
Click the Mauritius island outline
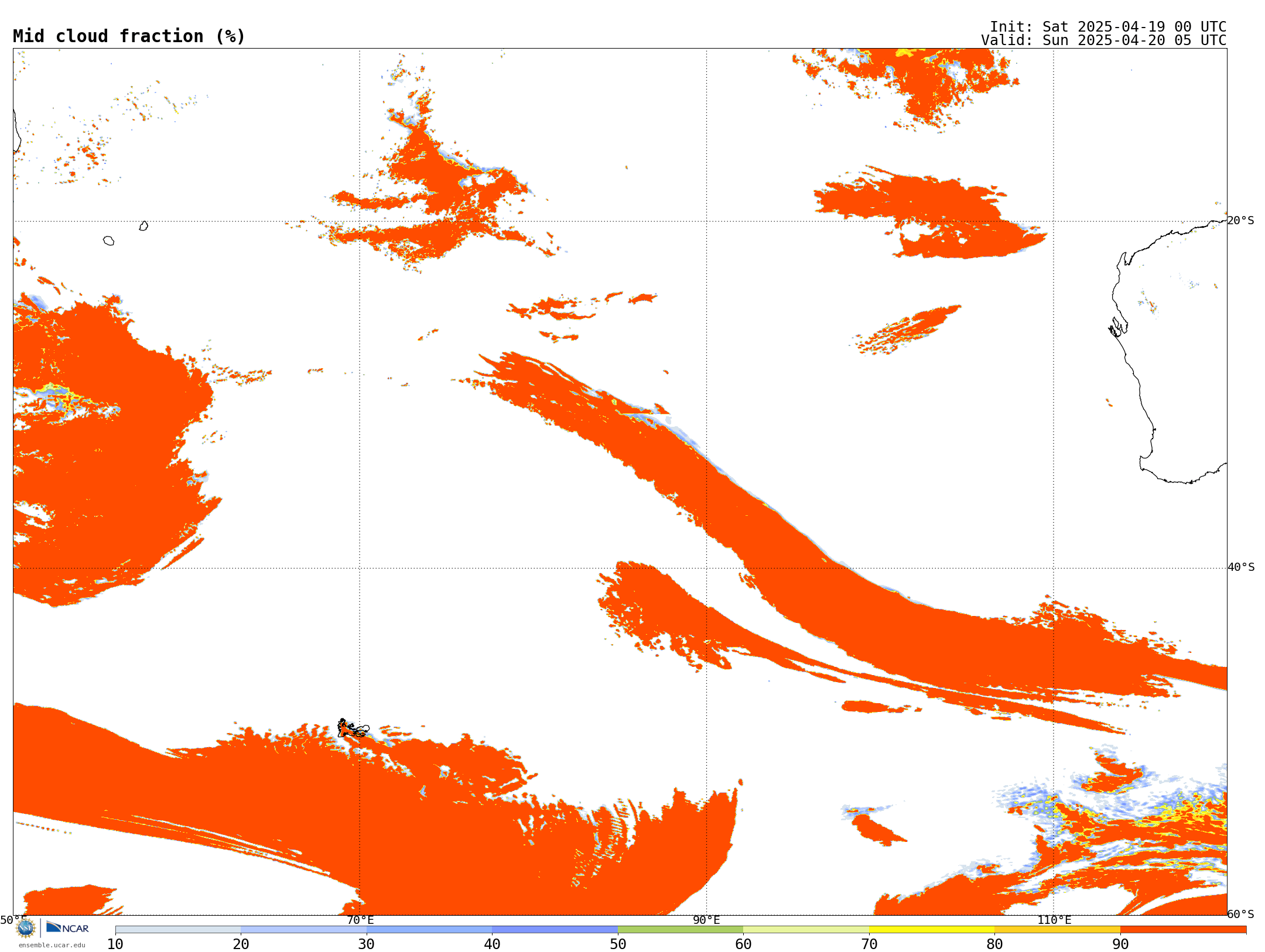coord(143,226)
